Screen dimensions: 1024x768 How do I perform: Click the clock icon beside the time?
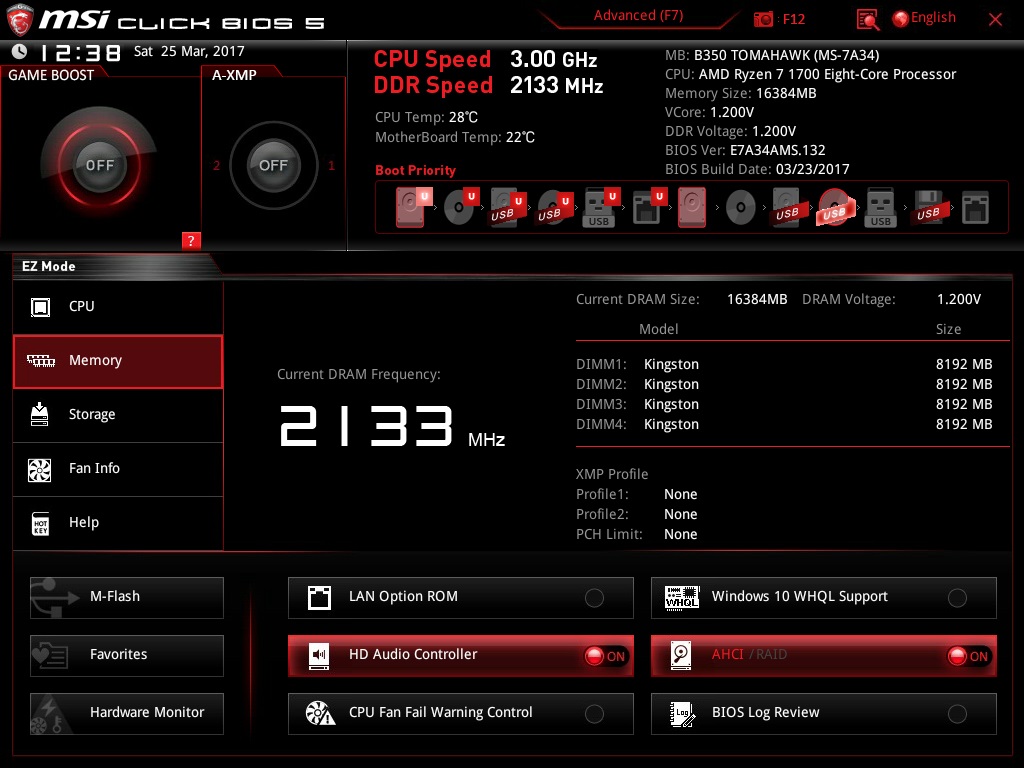tap(20, 51)
